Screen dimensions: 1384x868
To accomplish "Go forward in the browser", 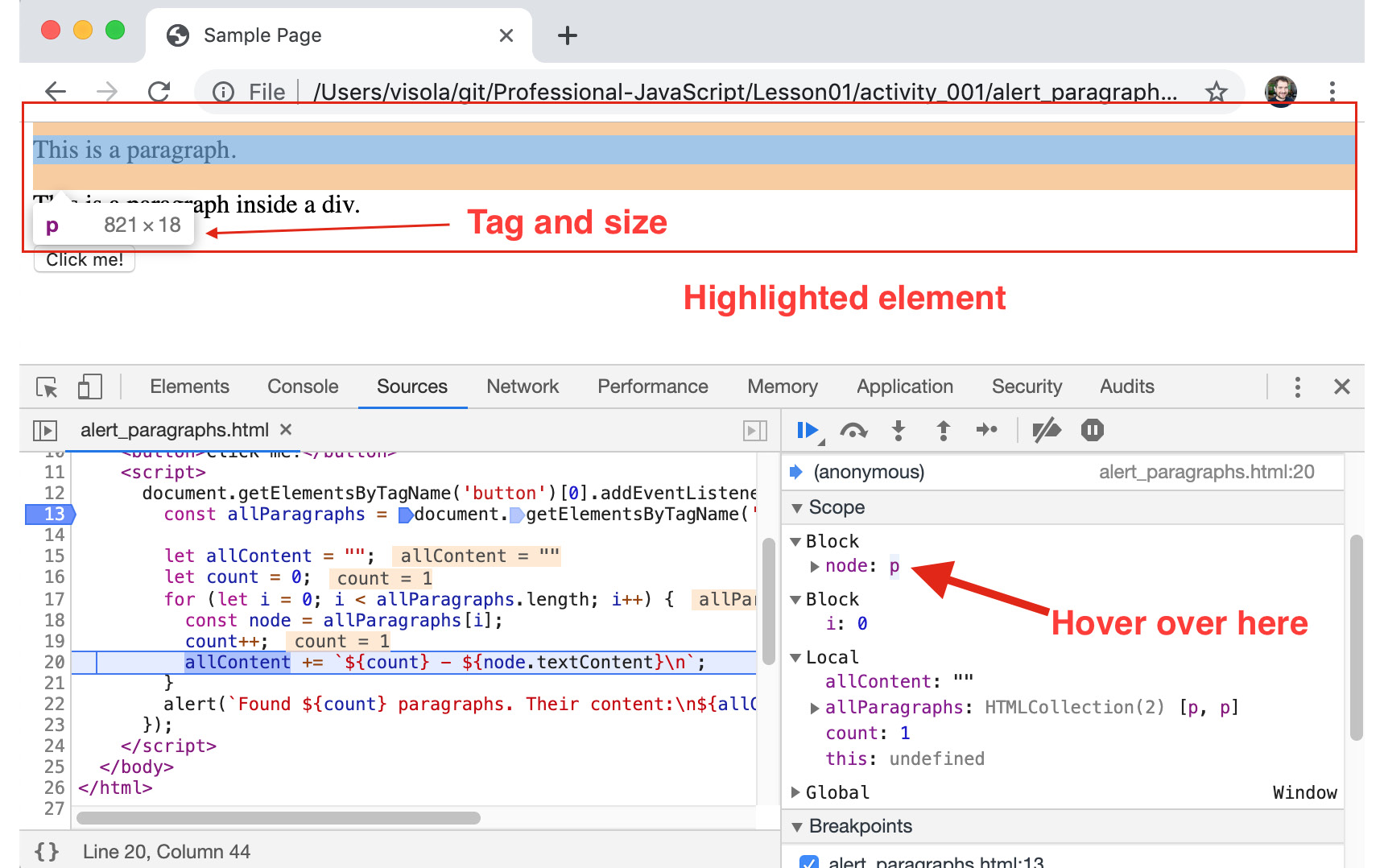I will (107, 92).
